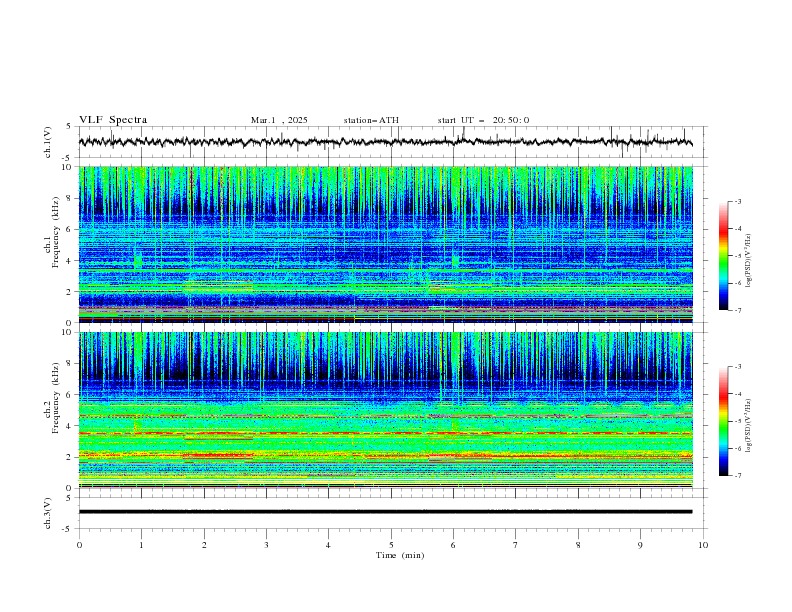792x612 pixels.
Task: Click the ch.2 frequency axis "10" tick label
Action: [x=67, y=332]
